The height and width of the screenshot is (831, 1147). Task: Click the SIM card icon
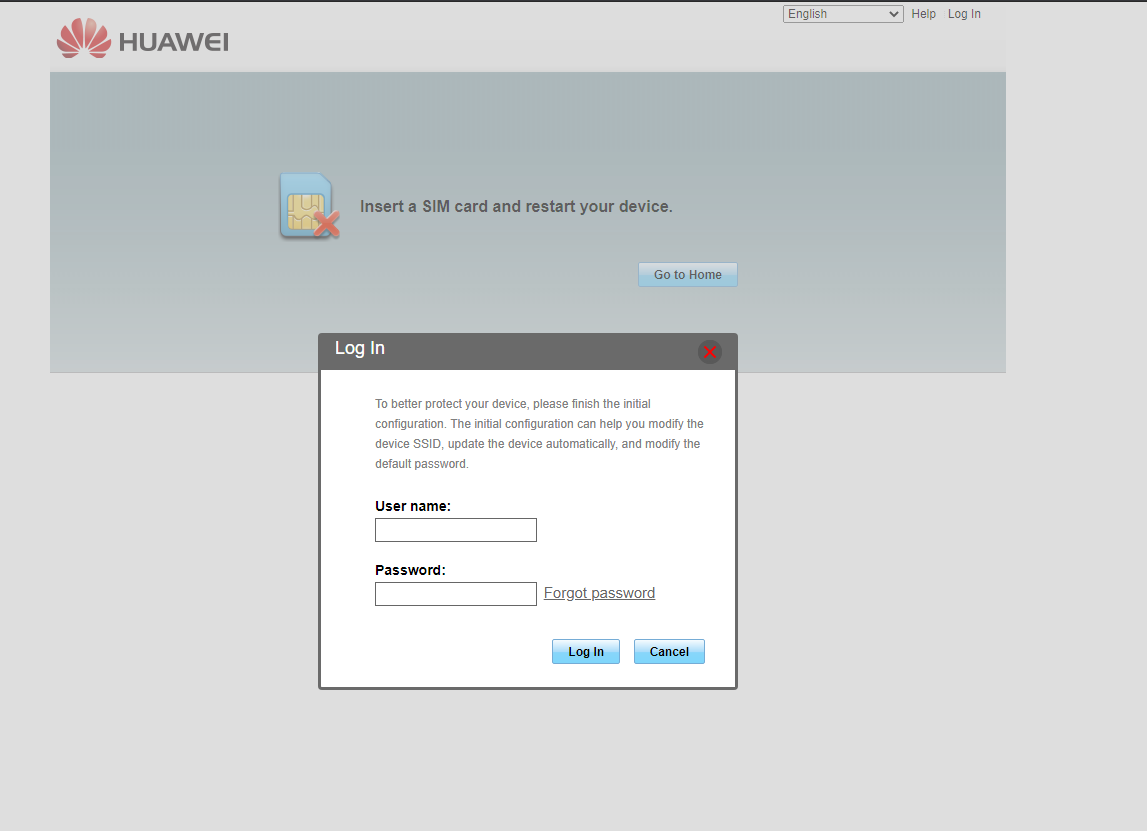pos(304,204)
